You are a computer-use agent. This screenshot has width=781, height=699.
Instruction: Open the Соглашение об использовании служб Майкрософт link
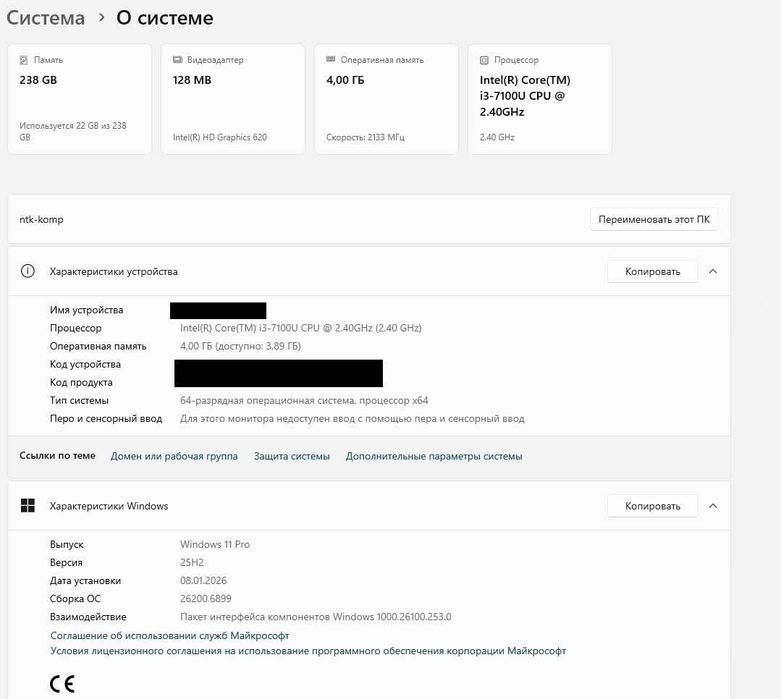point(170,636)
